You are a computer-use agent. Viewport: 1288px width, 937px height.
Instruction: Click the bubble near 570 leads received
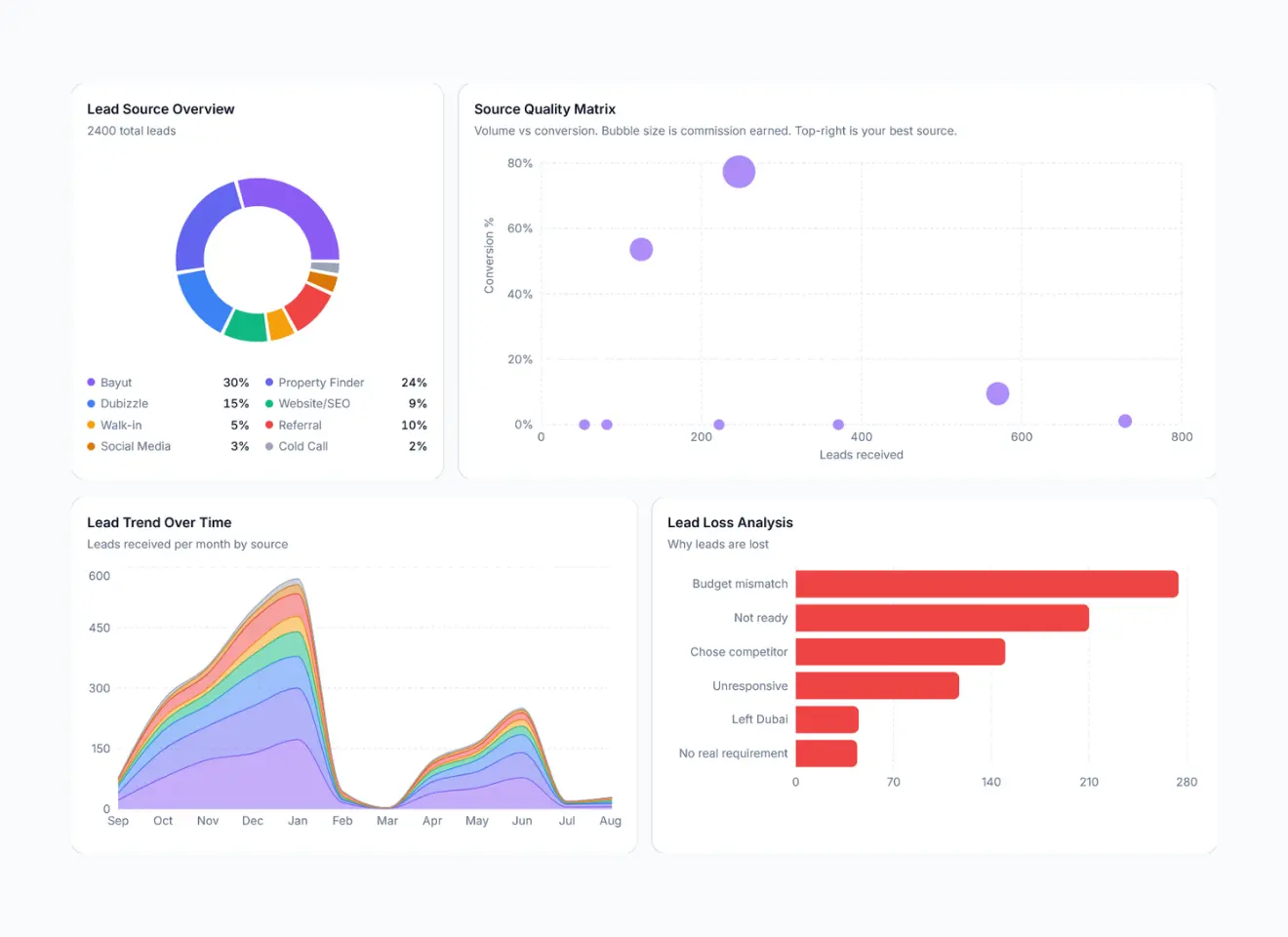click(997, 393)
